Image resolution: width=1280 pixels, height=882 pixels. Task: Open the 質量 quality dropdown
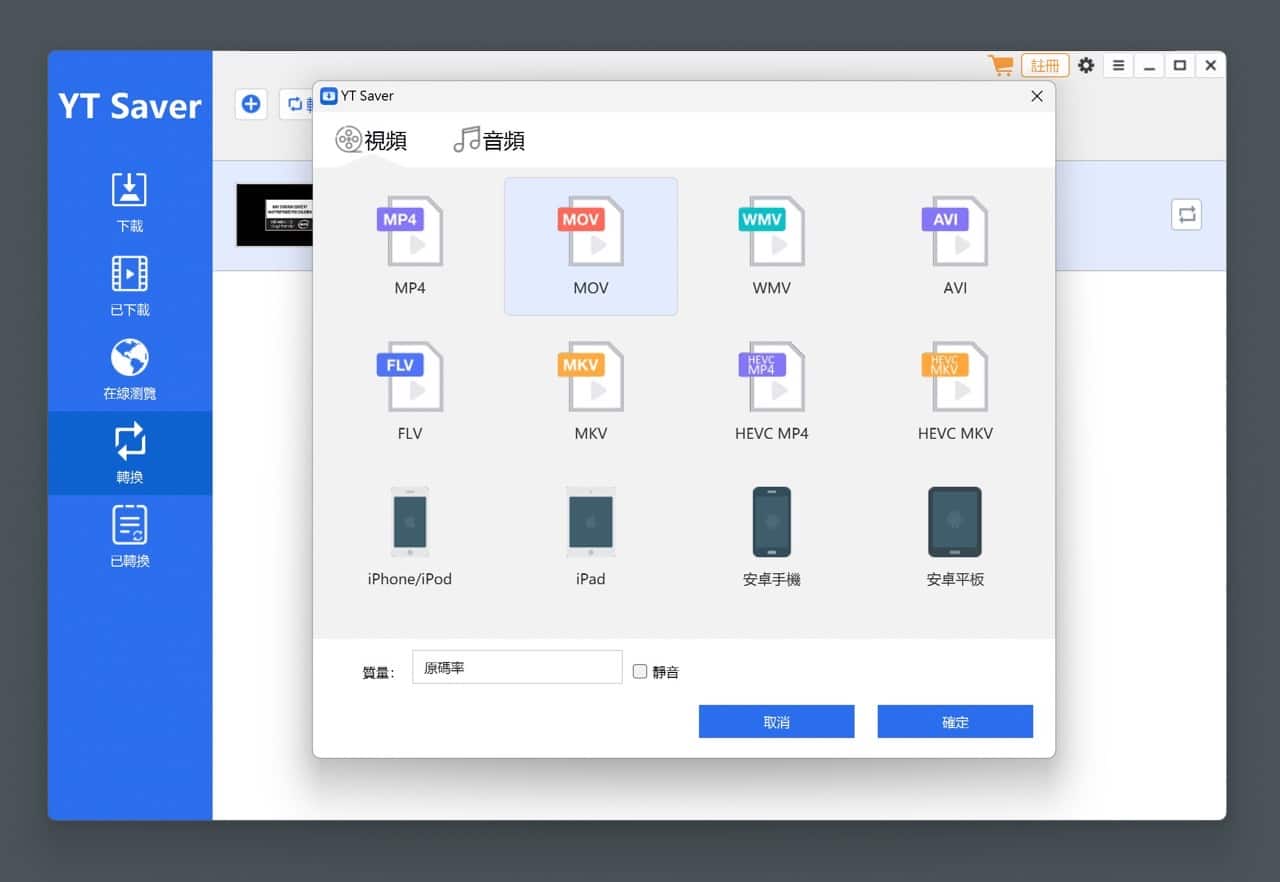tap(517, 667)
